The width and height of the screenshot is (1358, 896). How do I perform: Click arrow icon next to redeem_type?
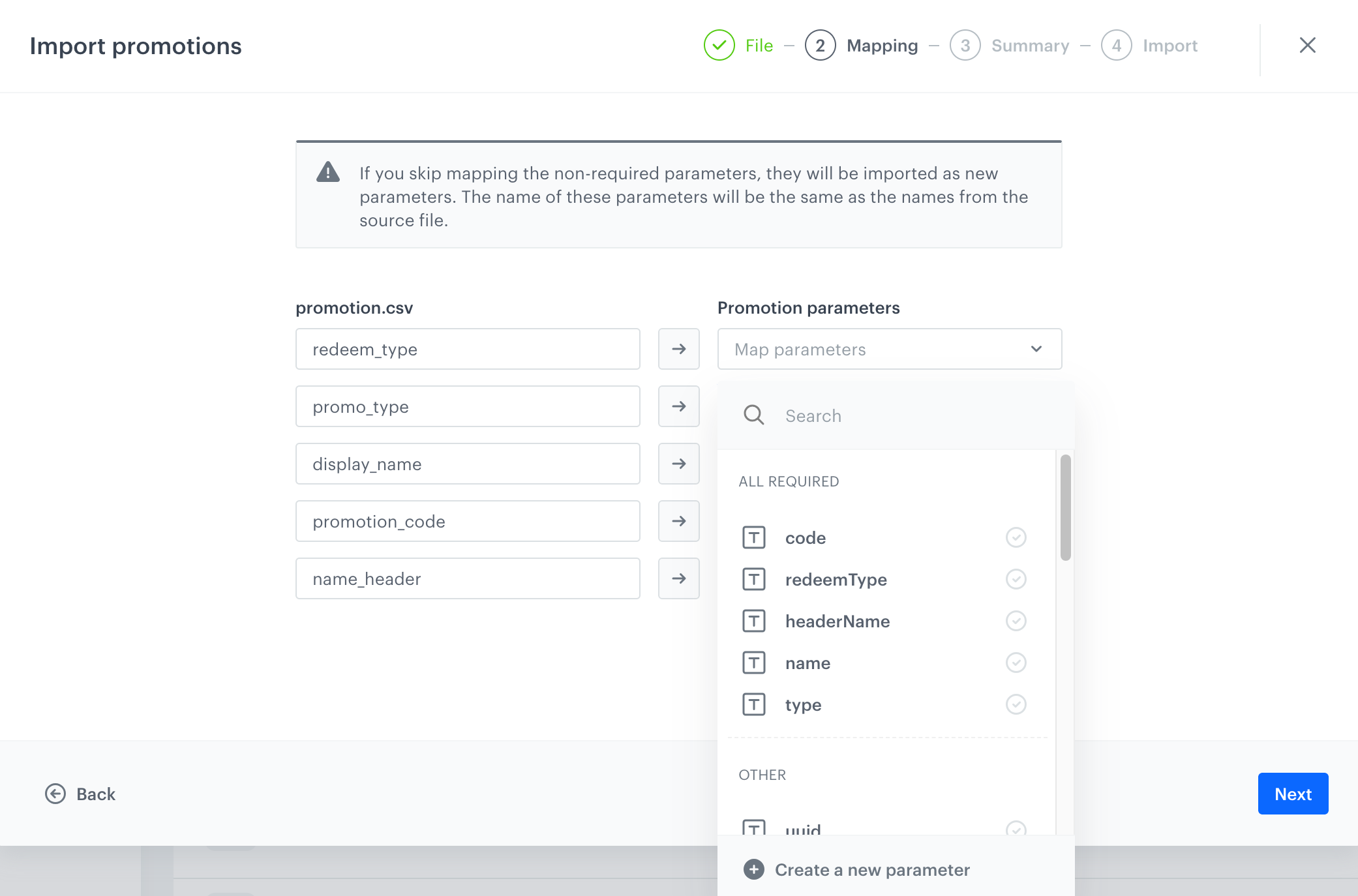coord(678,349)
